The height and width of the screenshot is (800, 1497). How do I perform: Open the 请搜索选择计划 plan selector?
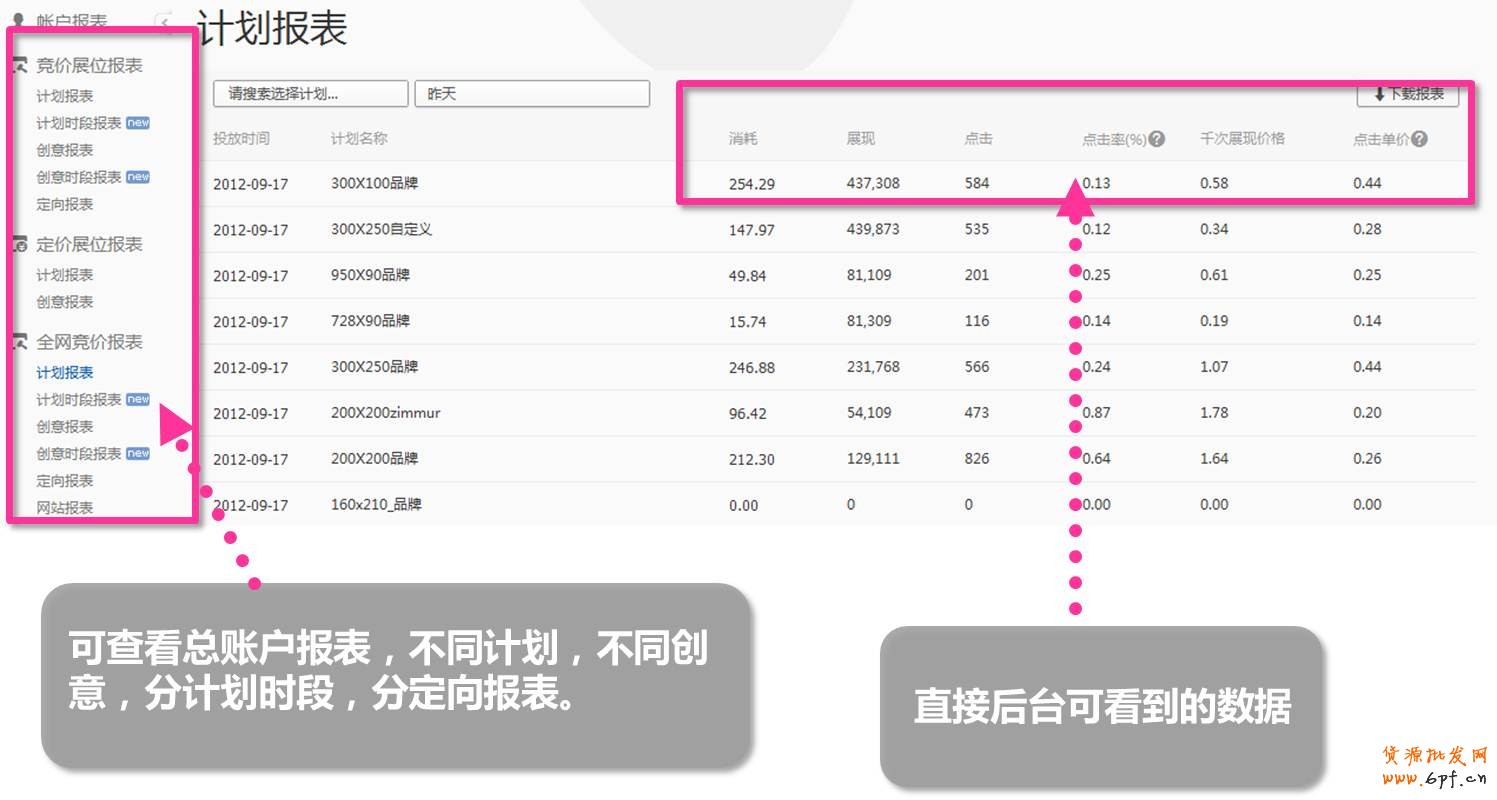pos(310,94)
